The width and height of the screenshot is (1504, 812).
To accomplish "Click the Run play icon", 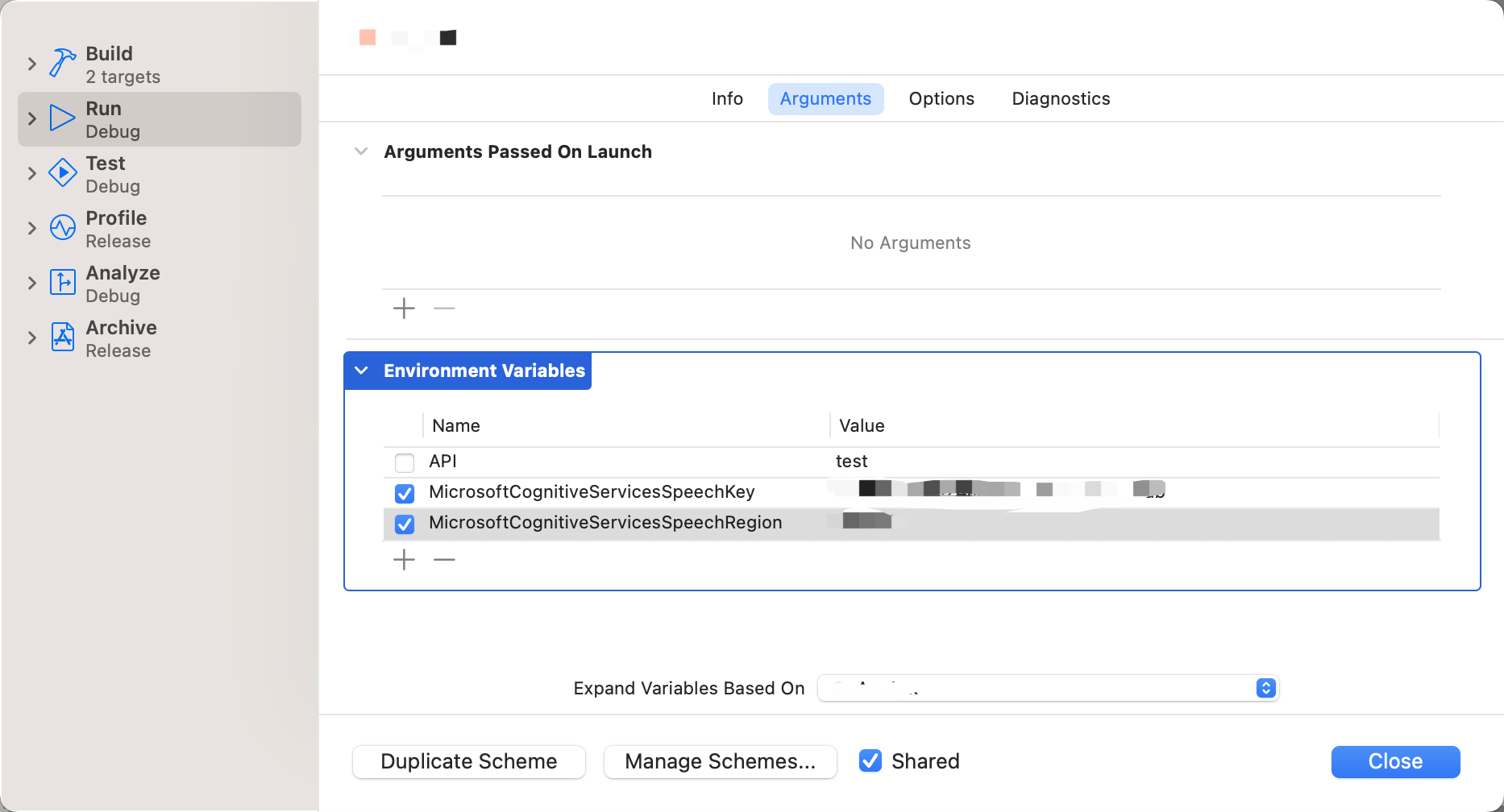I will (62, 118).
